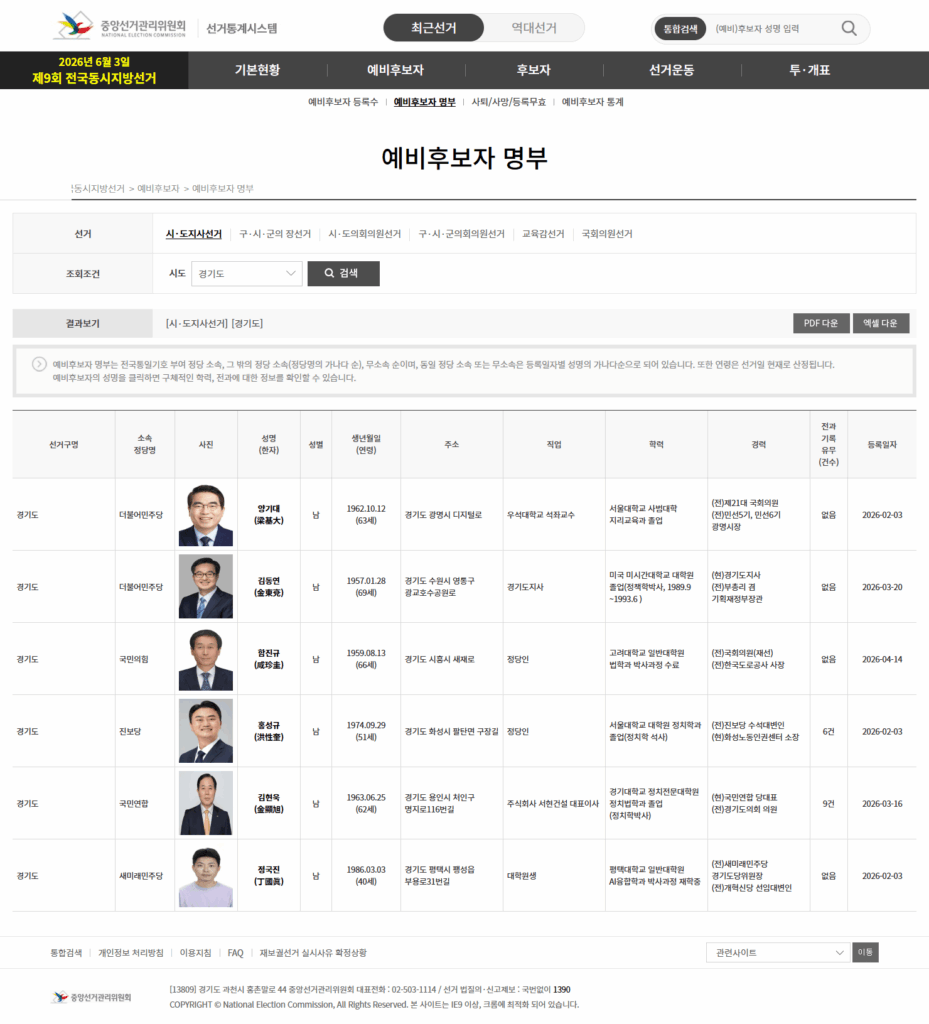Click candidate name 김현욱
The height and width of the screenshot is (1024, 929).
tap(268, 803)
